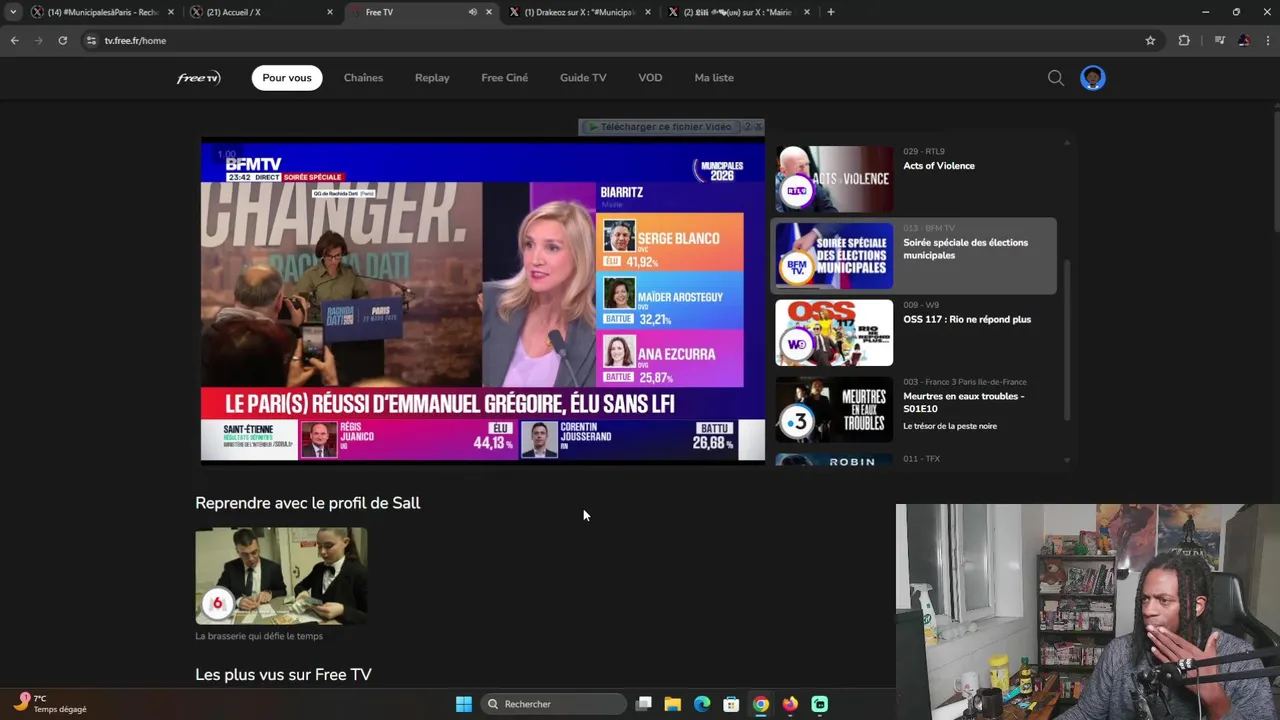Screen dimensions: 1280x720
Task: Click the W9 channel logo badge
Action: click(x=797, y=344)
